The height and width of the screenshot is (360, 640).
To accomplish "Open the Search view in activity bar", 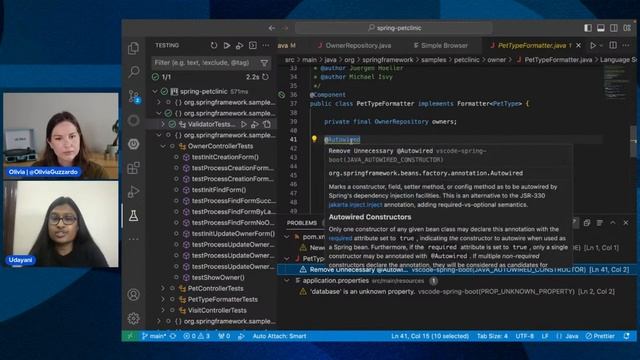I will [x=133, y=72].
